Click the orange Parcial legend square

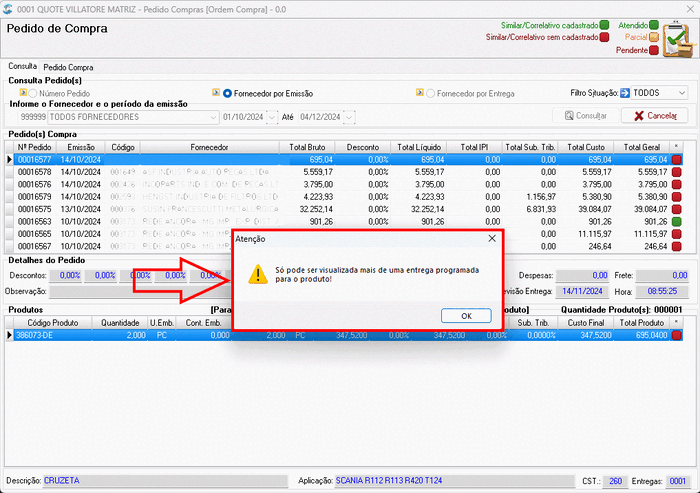pyautogui.click(x=654, y=37)
